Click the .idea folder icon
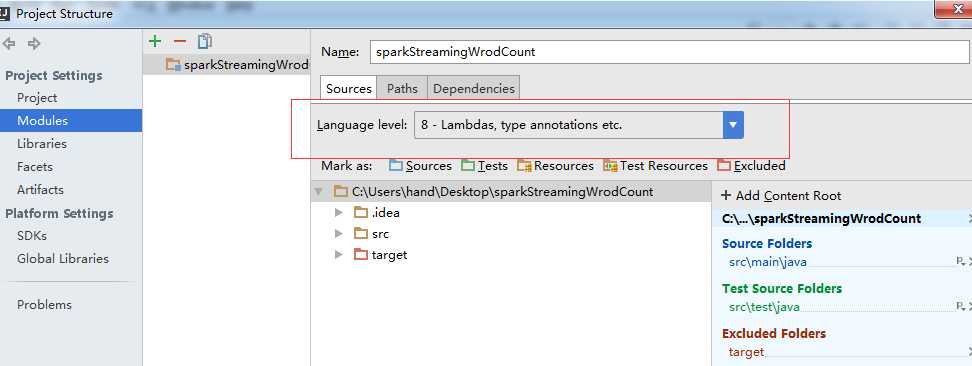This screenshot has height=366, width=972. coord(361,213)
